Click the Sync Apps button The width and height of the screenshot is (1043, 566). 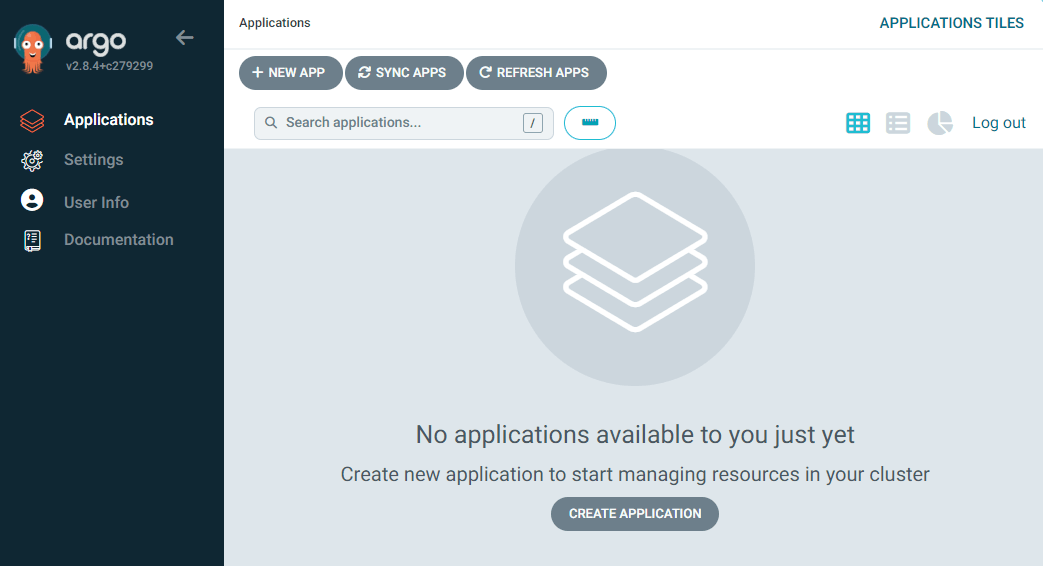coord(404,72)
